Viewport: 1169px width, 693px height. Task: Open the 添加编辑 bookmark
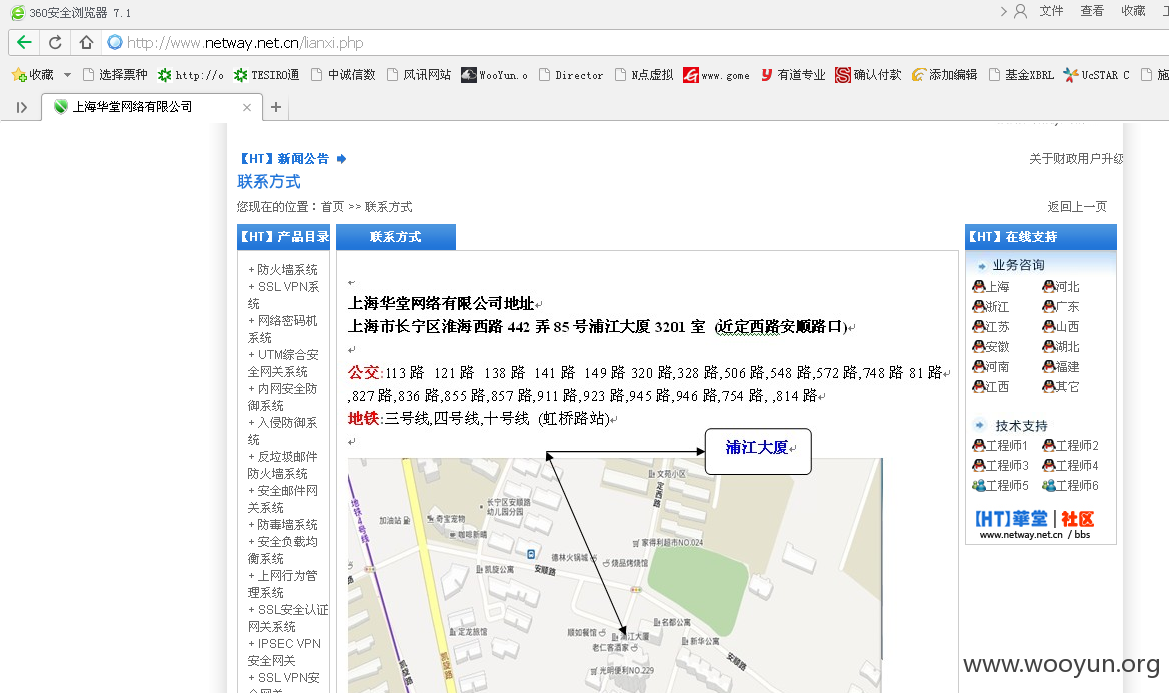coord(945,75)
